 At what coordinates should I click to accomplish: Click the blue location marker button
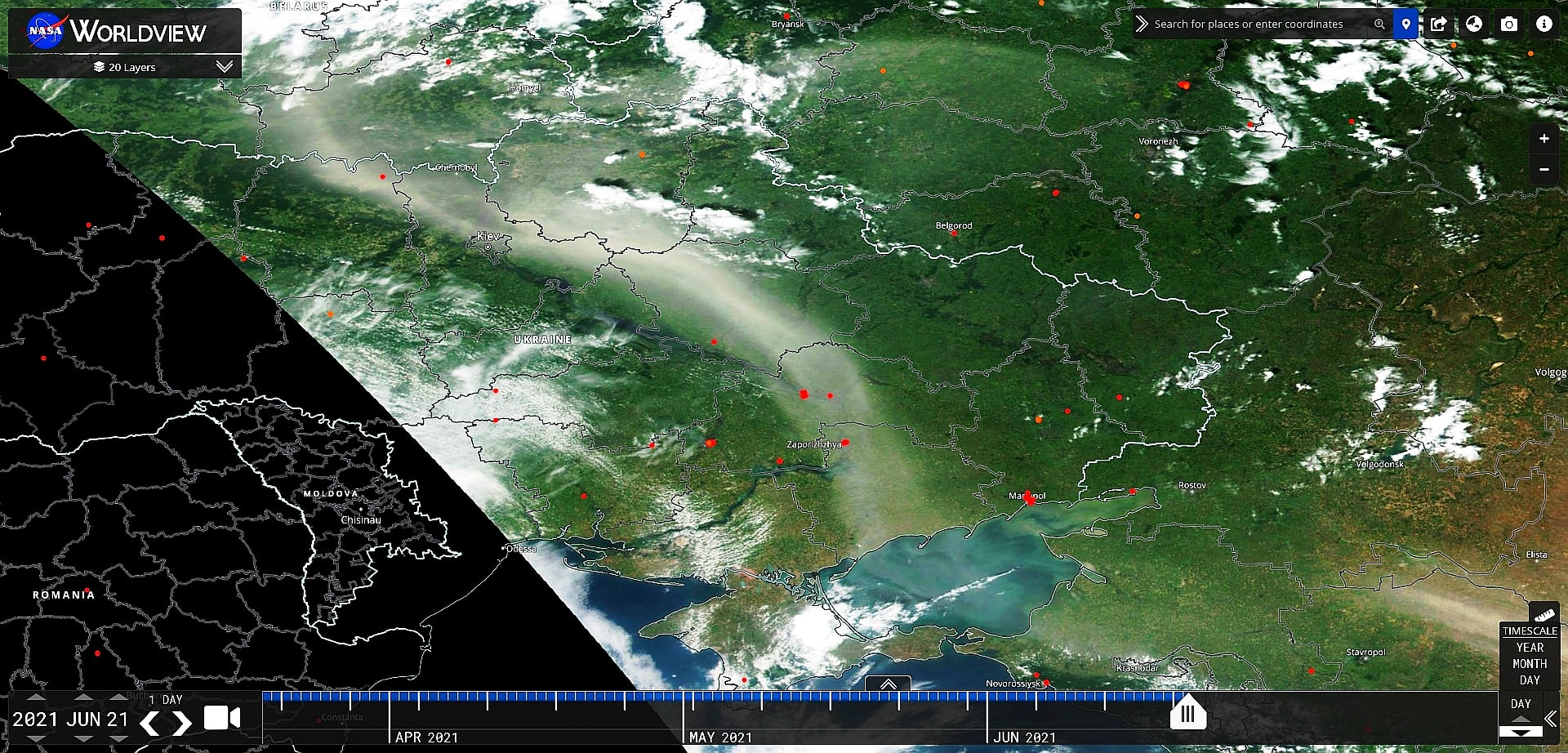click(x=1405, y=25)
